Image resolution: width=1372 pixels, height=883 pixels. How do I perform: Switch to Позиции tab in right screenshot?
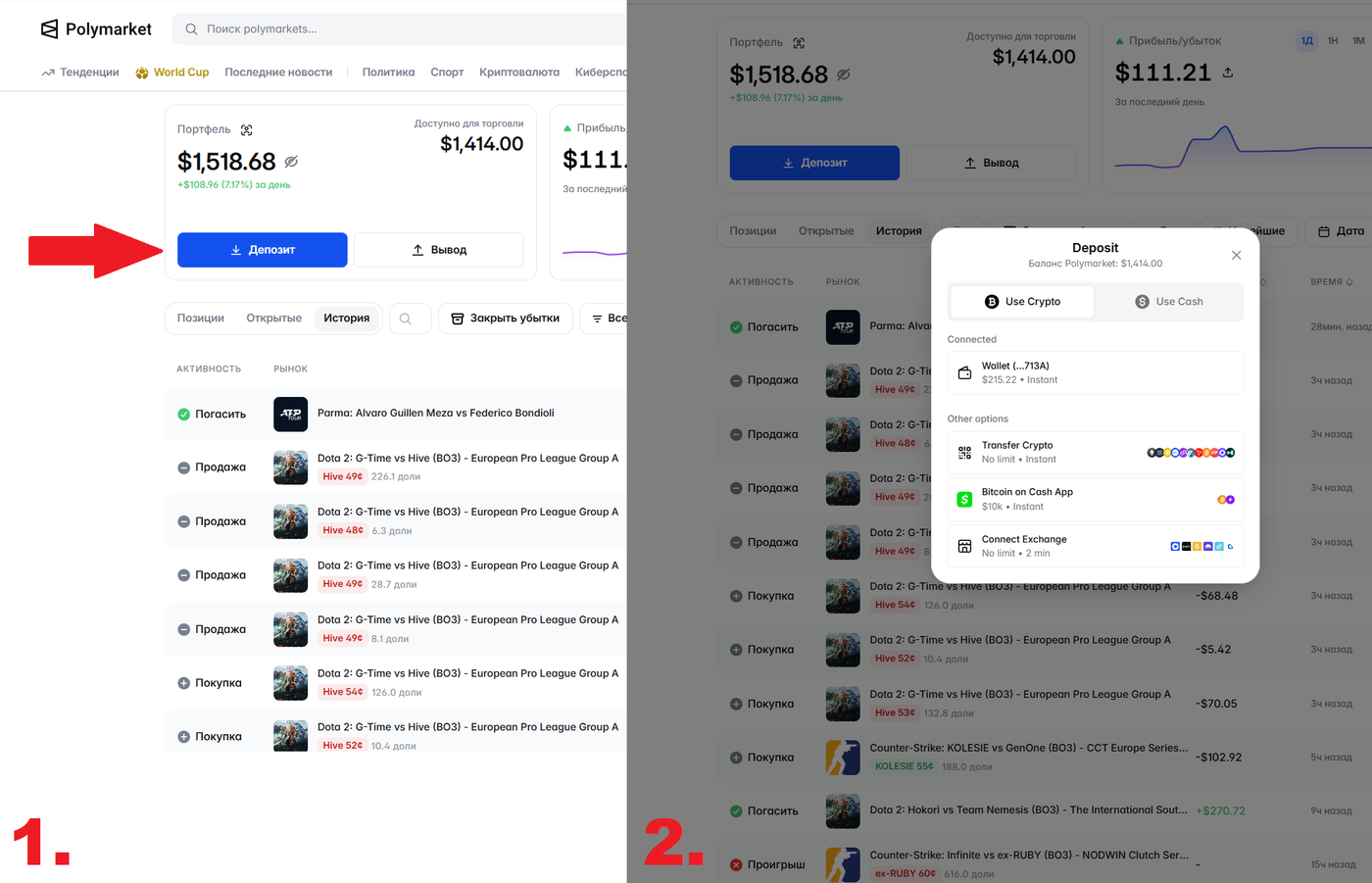point(753,231)
